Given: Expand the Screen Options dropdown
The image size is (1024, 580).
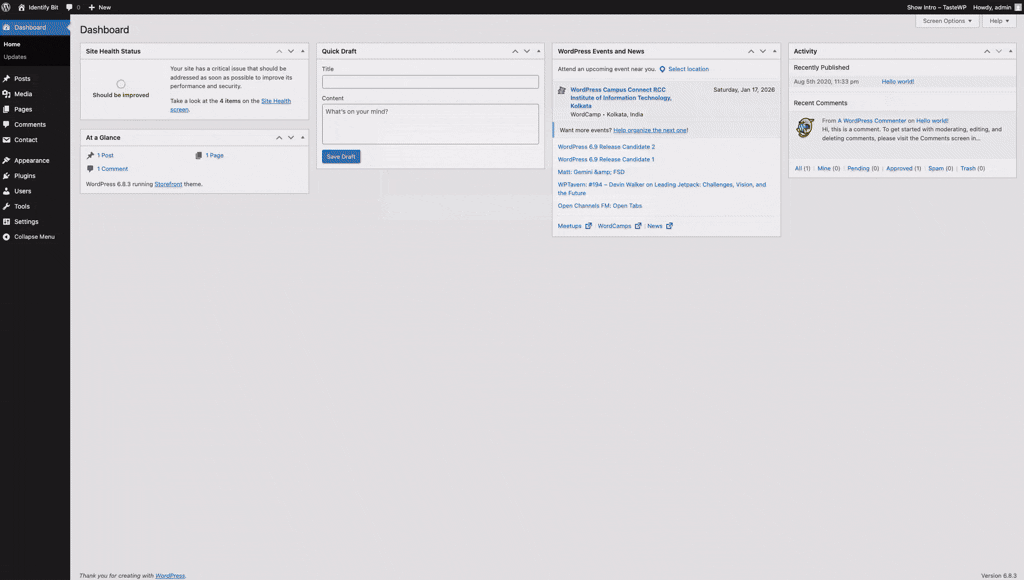Looking at the screenshot, I should [947, 21].
